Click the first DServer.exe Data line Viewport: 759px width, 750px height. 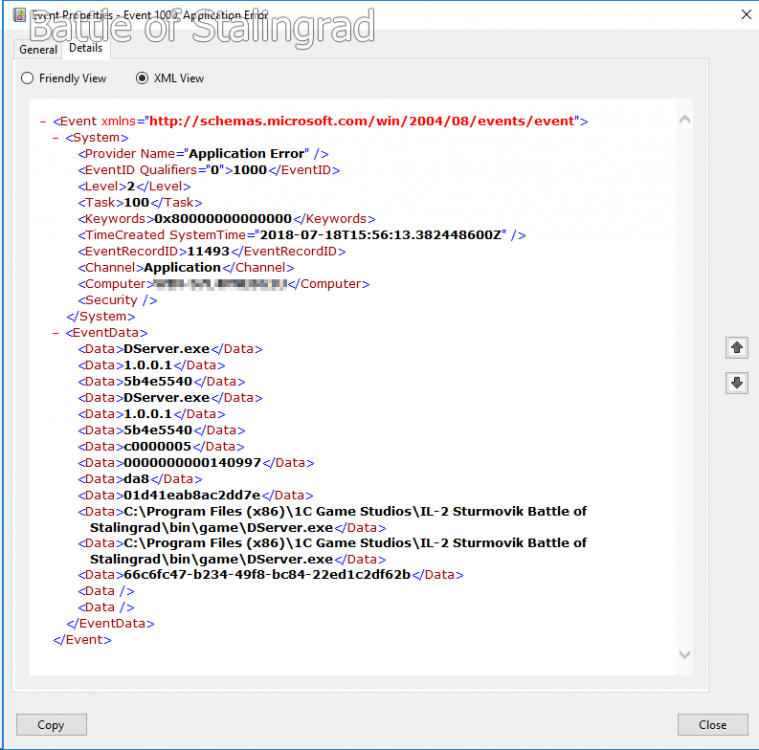coord(170,349)
